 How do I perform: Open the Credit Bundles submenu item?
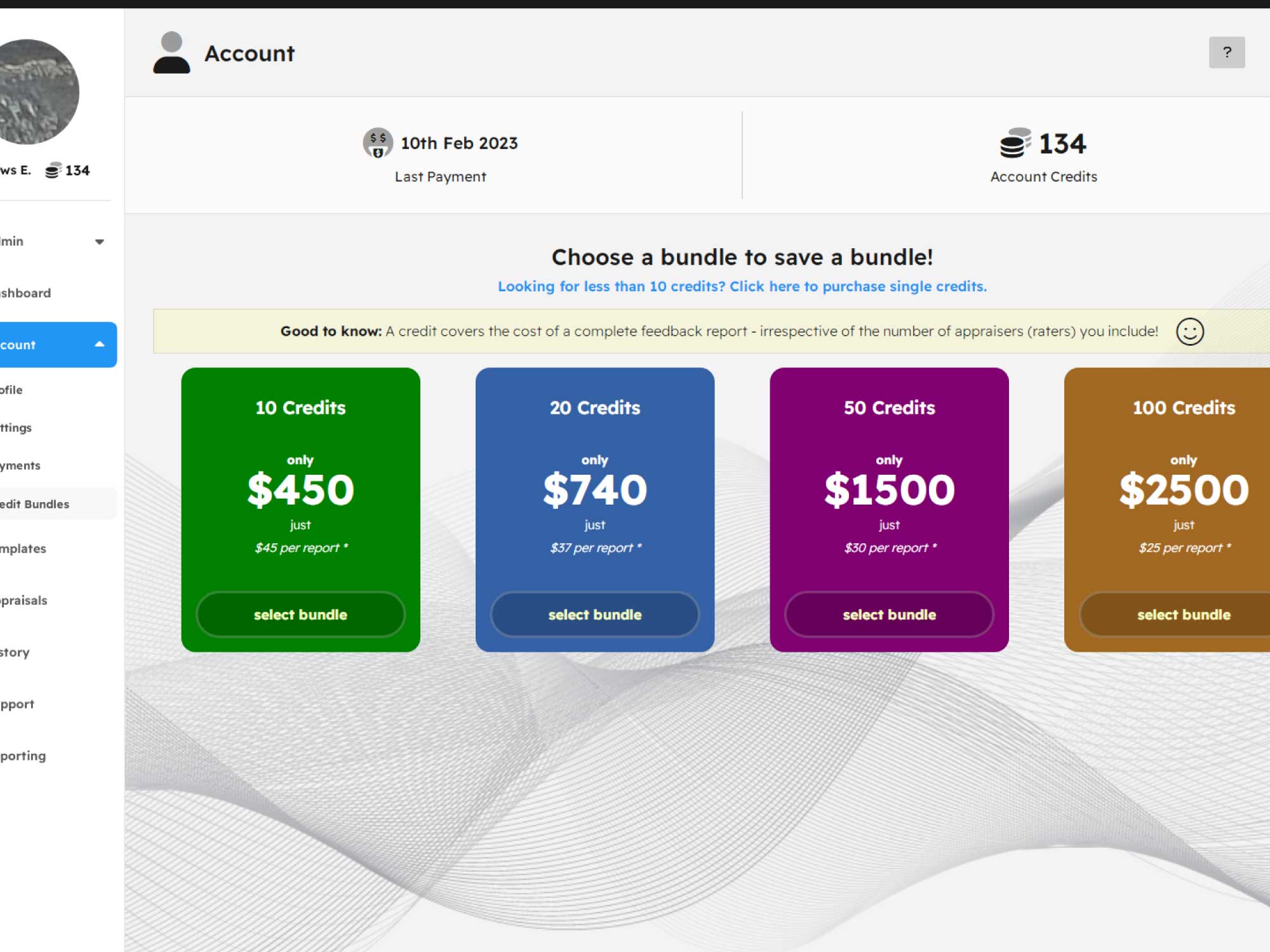(x=35, y=504)
